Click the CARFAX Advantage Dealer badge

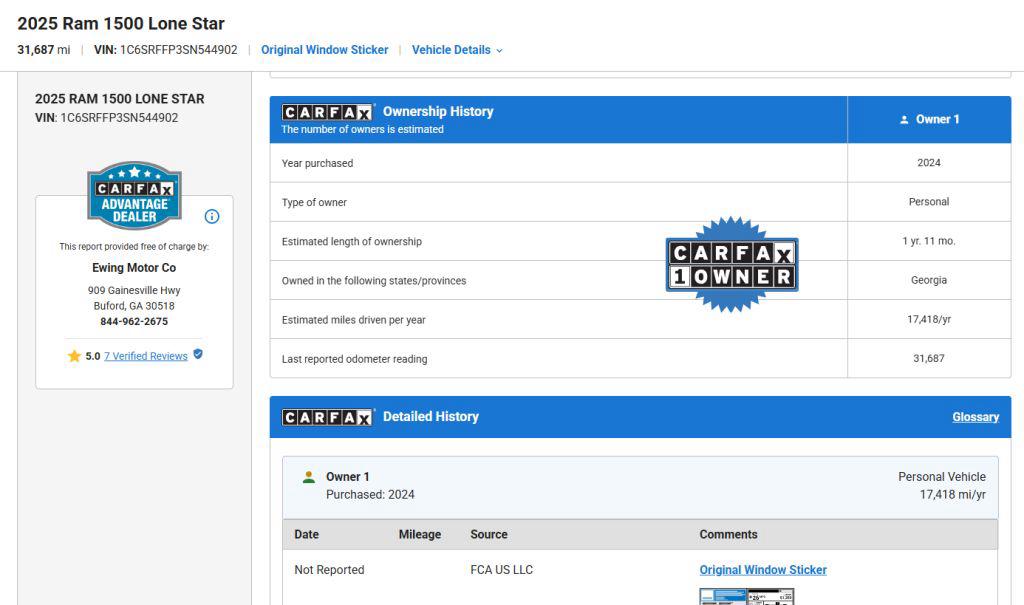(135, 196)
